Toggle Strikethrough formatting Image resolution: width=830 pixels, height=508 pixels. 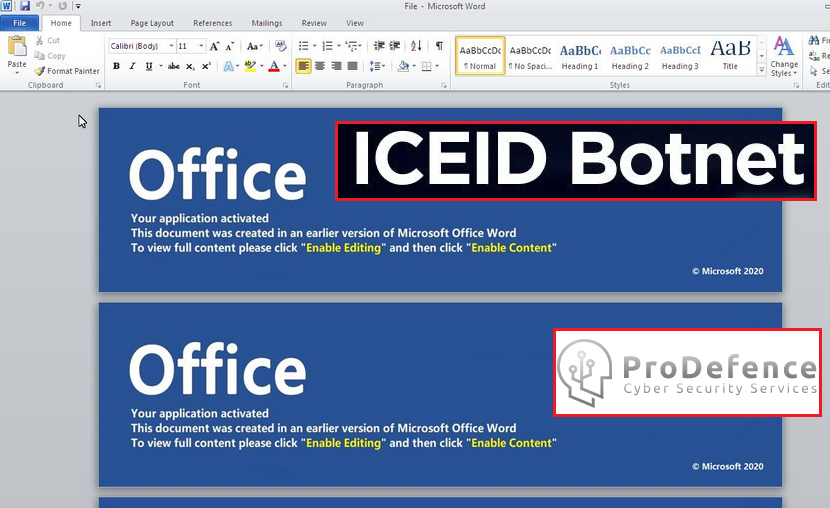174,66
